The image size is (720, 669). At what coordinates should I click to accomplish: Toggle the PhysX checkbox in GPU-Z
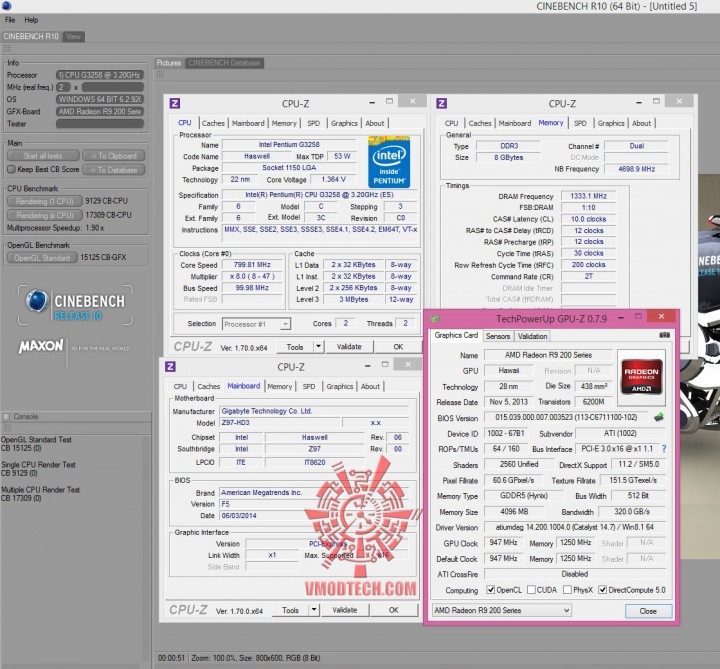point(567,590)
